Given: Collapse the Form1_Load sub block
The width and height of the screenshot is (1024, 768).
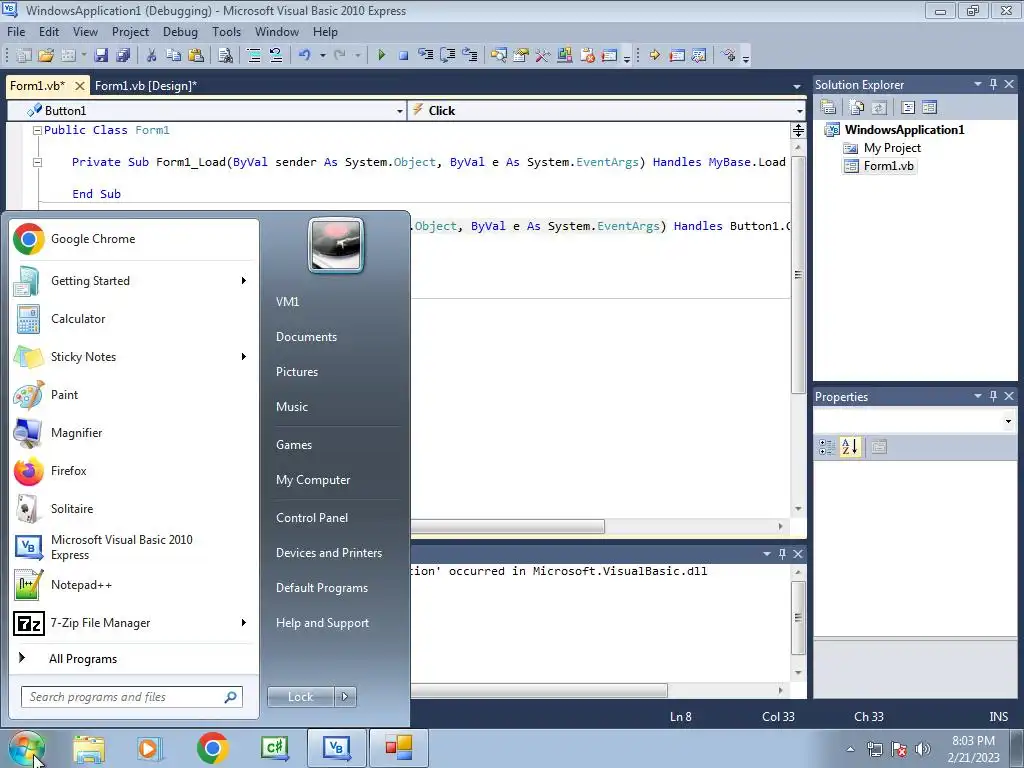Looking at the screenshot, I should point(37,163).
